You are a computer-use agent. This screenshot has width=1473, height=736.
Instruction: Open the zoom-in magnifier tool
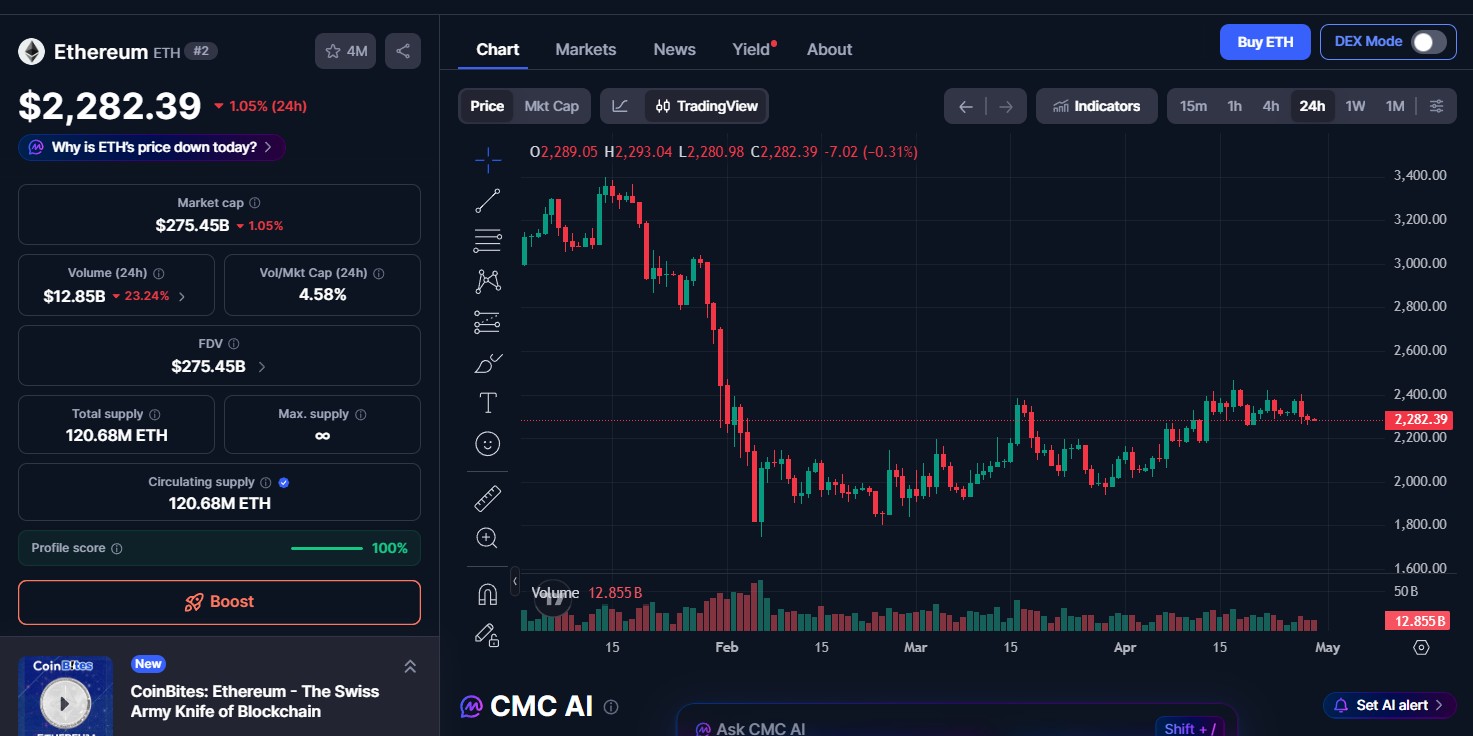click(487, 537)
